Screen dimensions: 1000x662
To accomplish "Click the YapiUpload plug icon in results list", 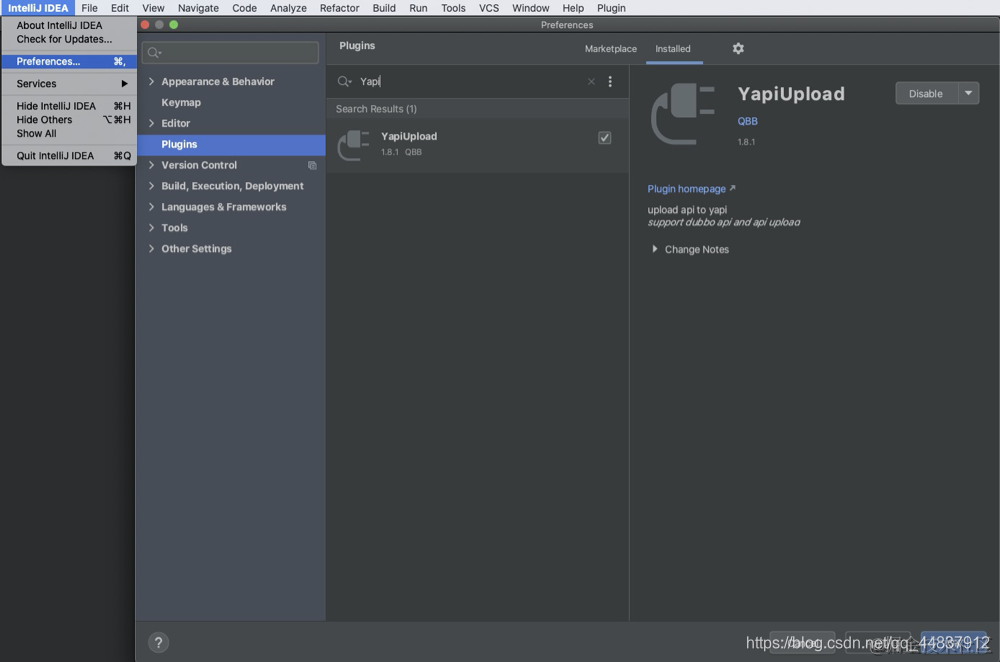I will 353,145.
